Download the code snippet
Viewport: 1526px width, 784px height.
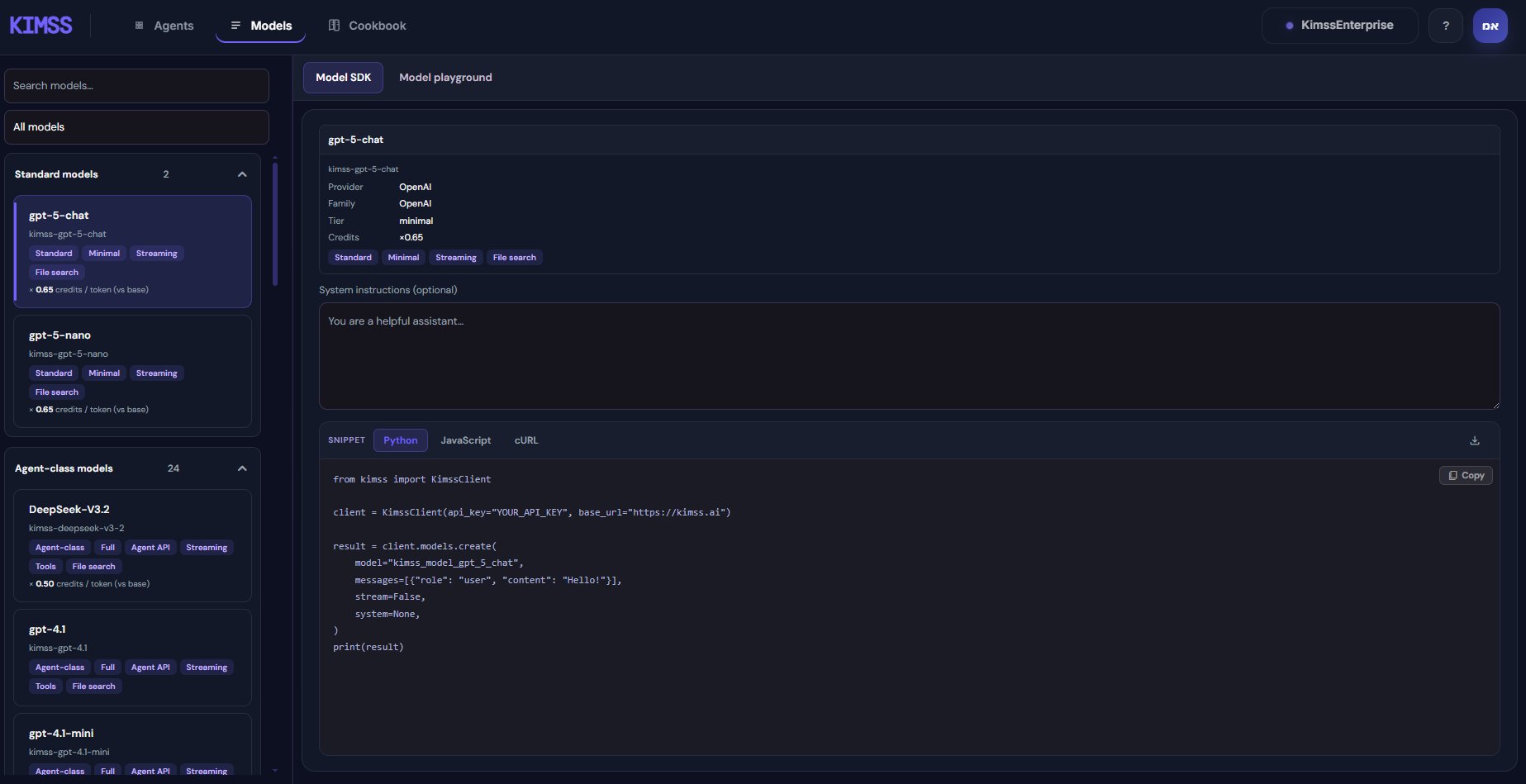pos(1475,440)
